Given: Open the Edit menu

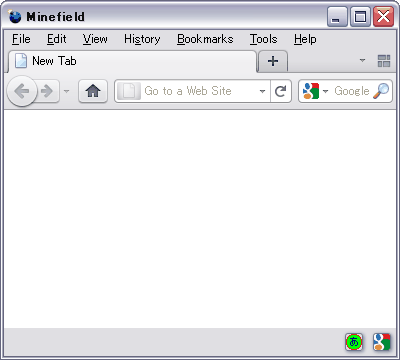Looking at the screenshot, I should coord(57,39).
